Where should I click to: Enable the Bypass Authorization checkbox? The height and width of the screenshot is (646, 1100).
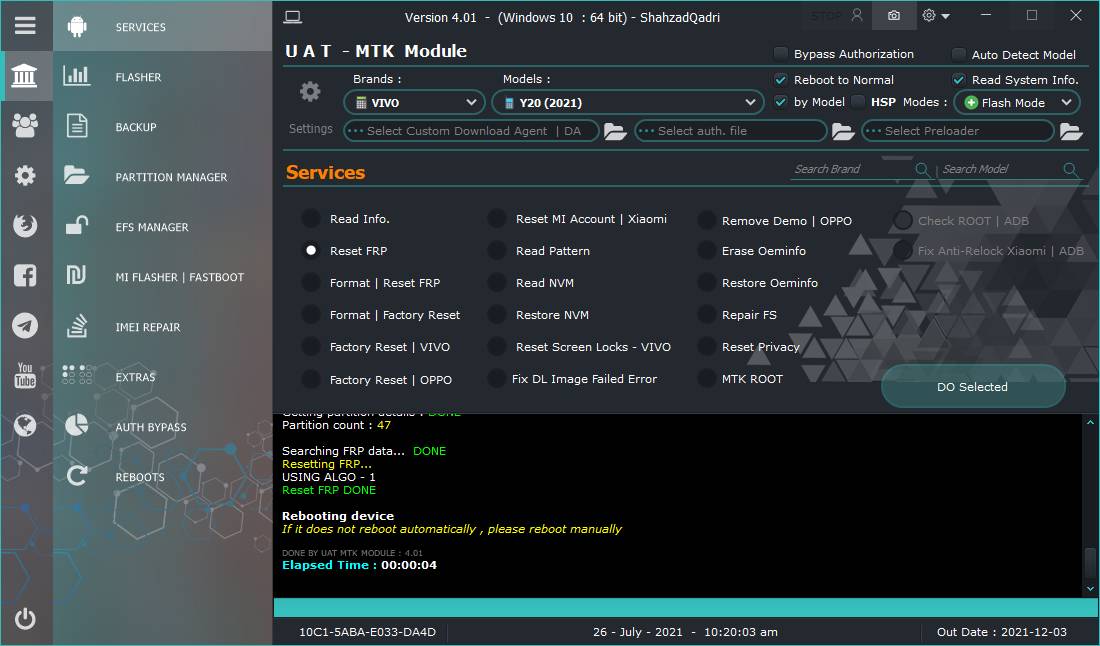(x=780, y=54)
